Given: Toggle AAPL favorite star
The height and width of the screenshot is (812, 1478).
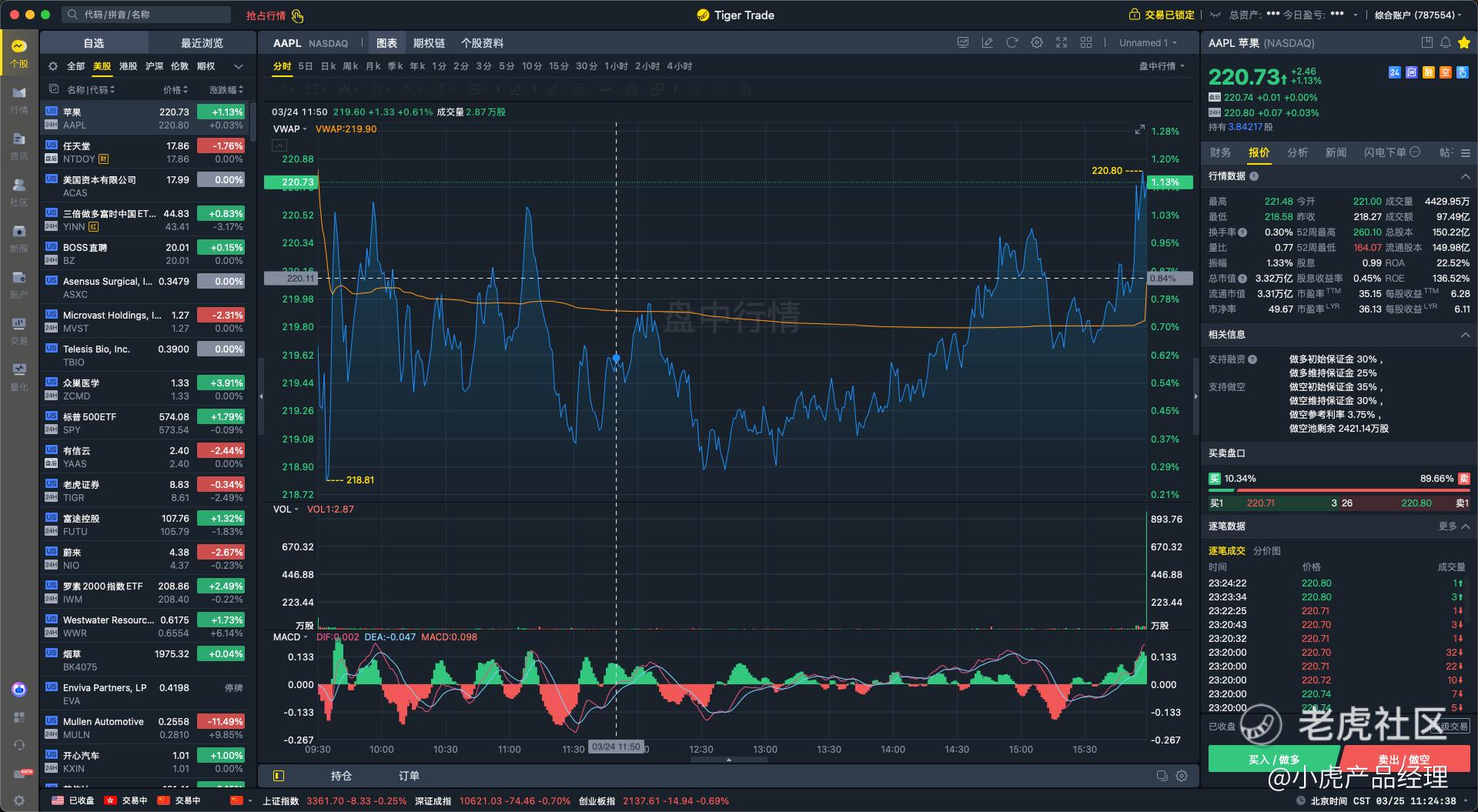Looking at the screenshot, I should click(1463, 43).
